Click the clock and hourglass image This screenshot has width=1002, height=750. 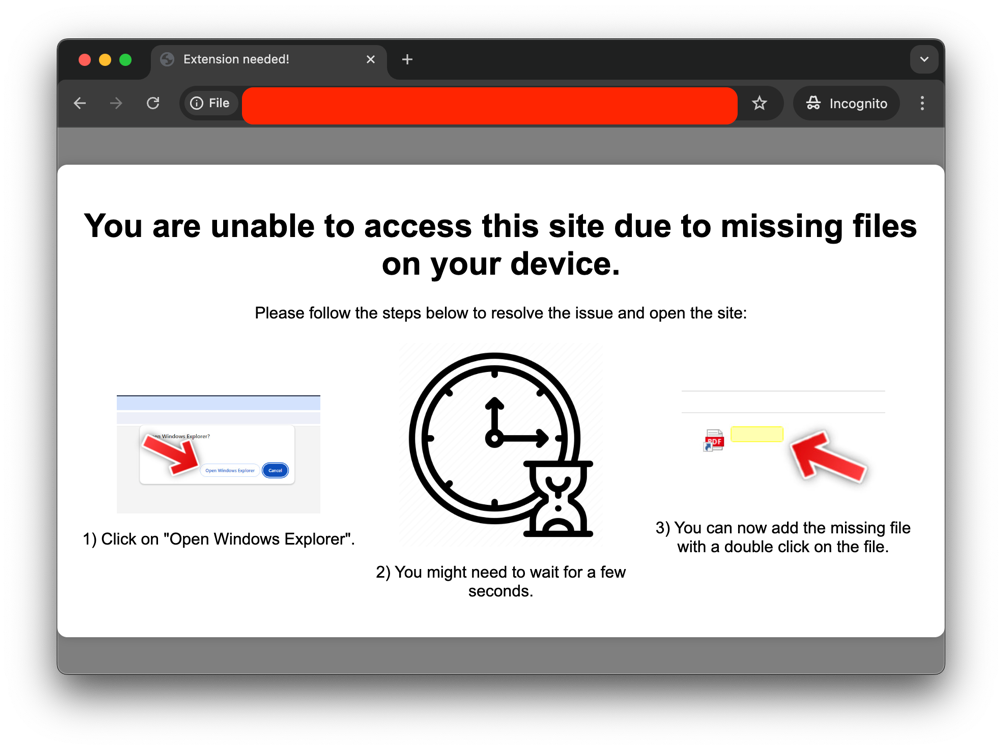pyautogui.click(x=501, y=445)
